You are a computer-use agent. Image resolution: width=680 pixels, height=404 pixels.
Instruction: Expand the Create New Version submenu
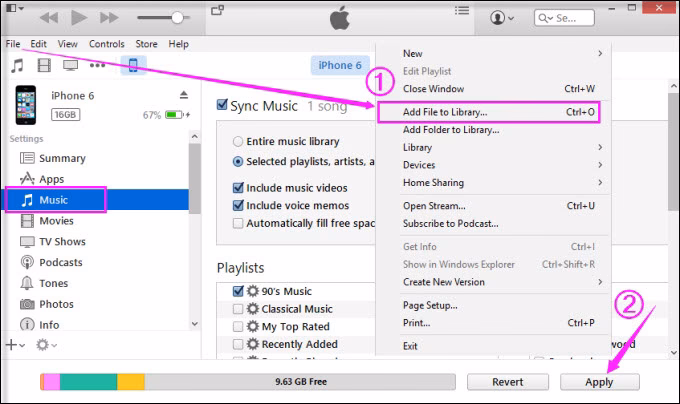click(x=493, y=282)
